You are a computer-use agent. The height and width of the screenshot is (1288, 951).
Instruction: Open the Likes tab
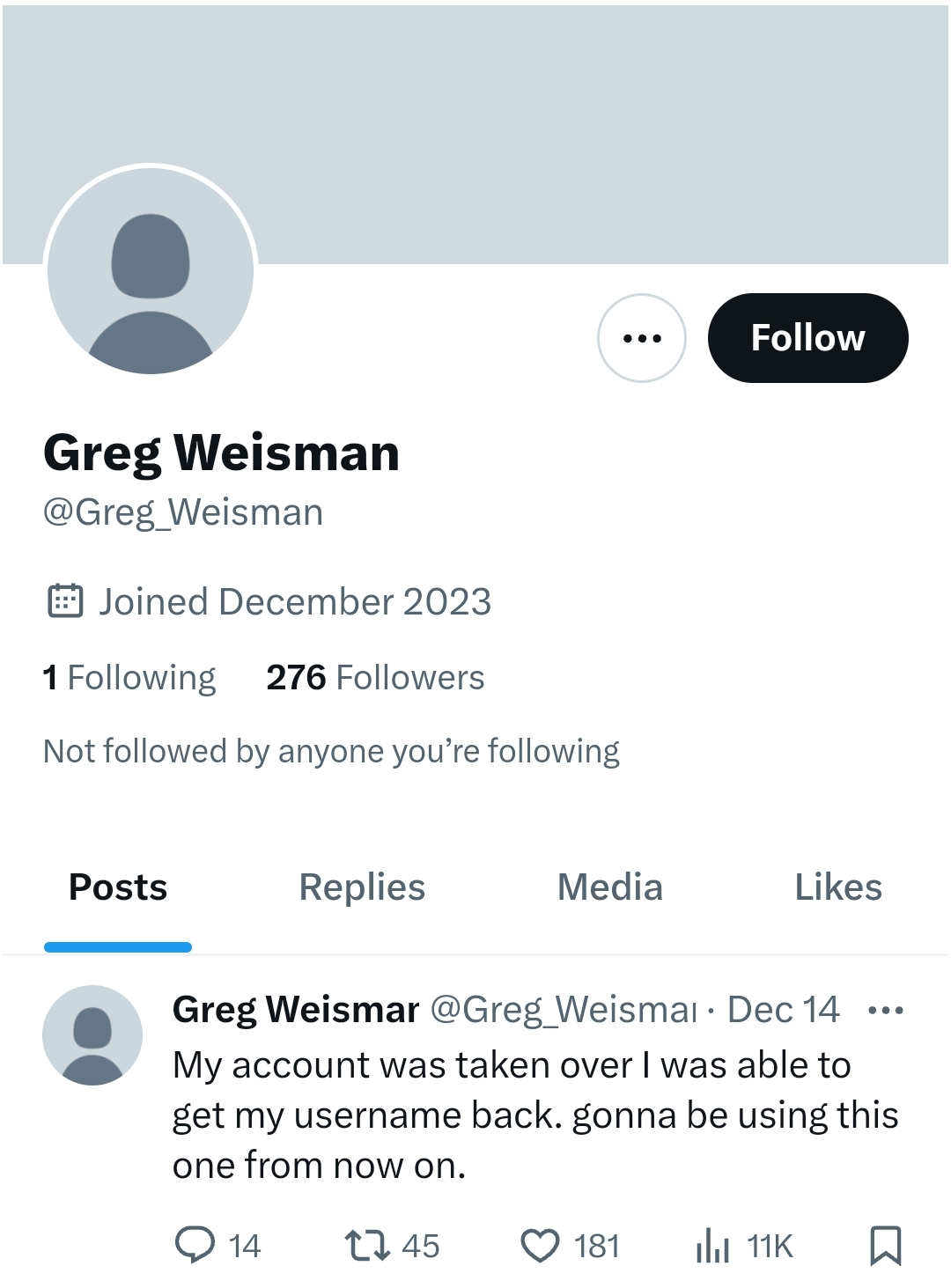[x=838, y=887]
